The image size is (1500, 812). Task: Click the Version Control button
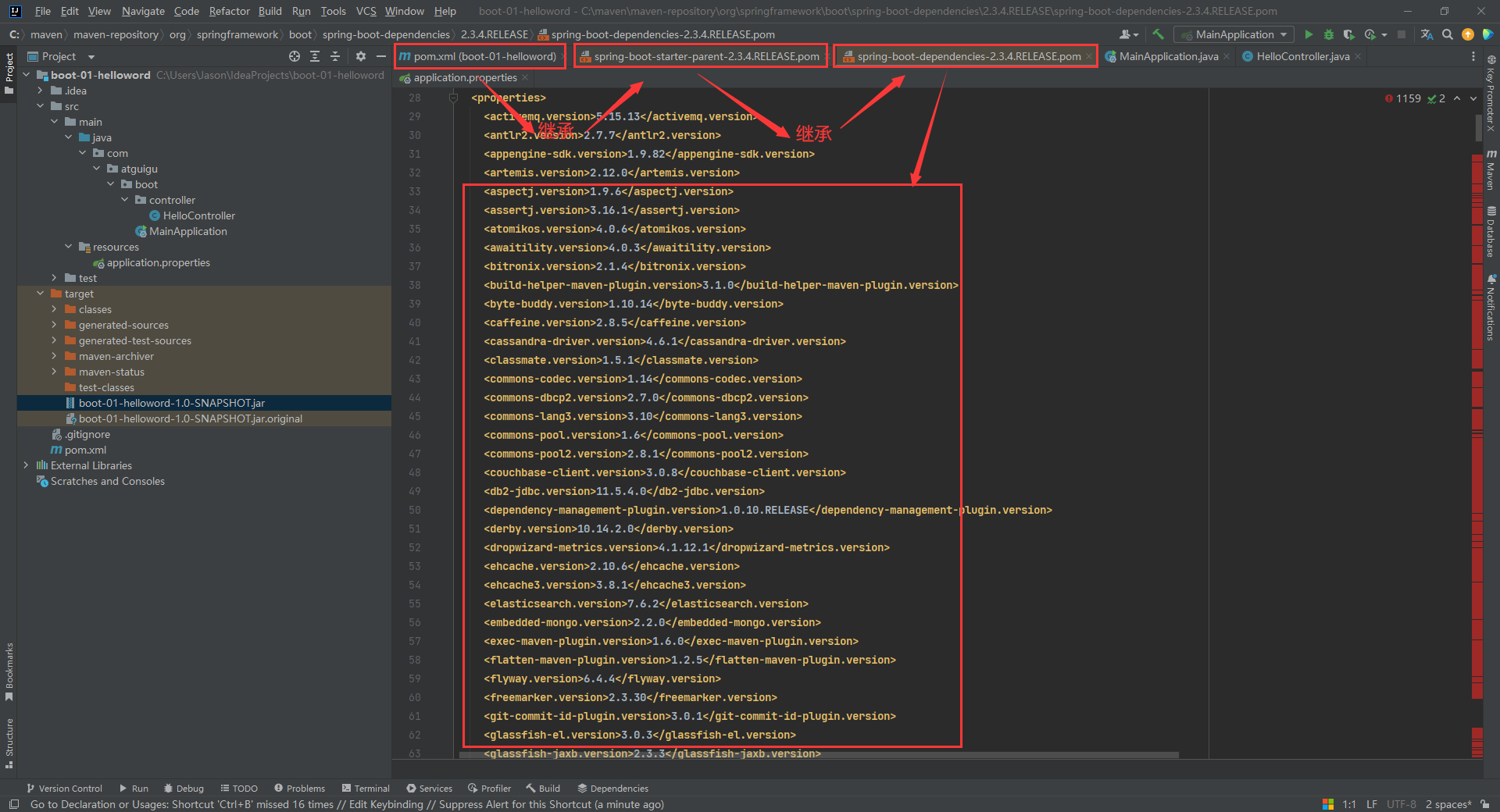click(x=64, y=789)
